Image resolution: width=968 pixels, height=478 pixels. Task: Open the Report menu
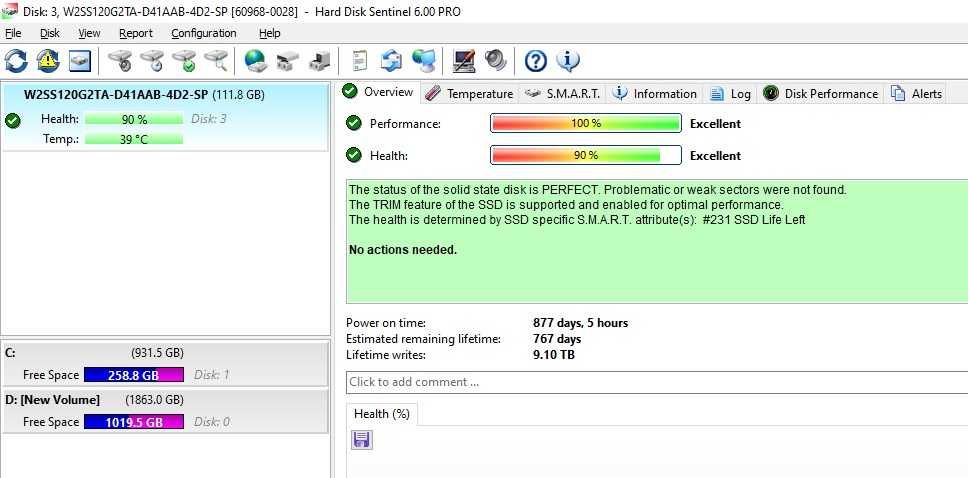pyautogui.click(x=136, y=33)
